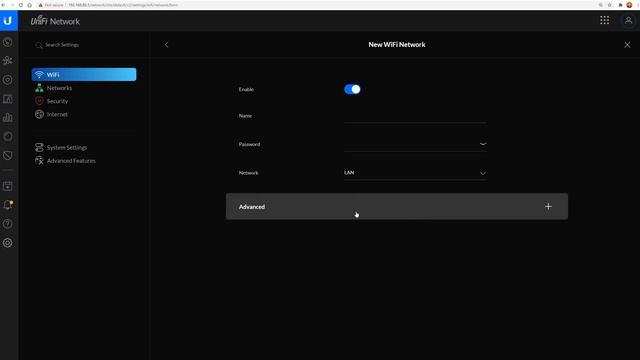640x360 pixels.
Task: Click the bookmark star in address bar
Action: (609, 5)
